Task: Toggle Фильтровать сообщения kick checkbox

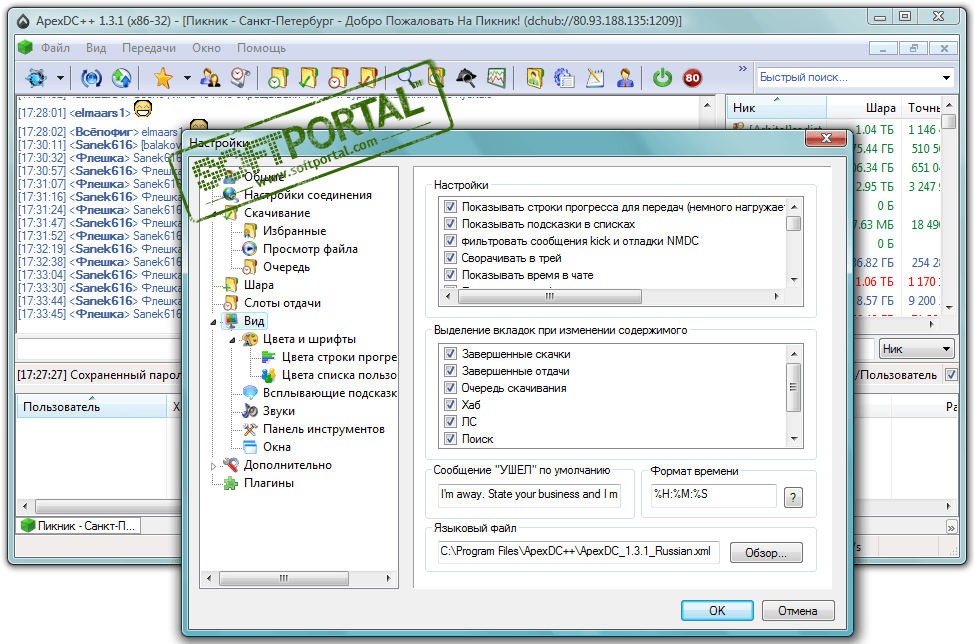Action: 450,240
